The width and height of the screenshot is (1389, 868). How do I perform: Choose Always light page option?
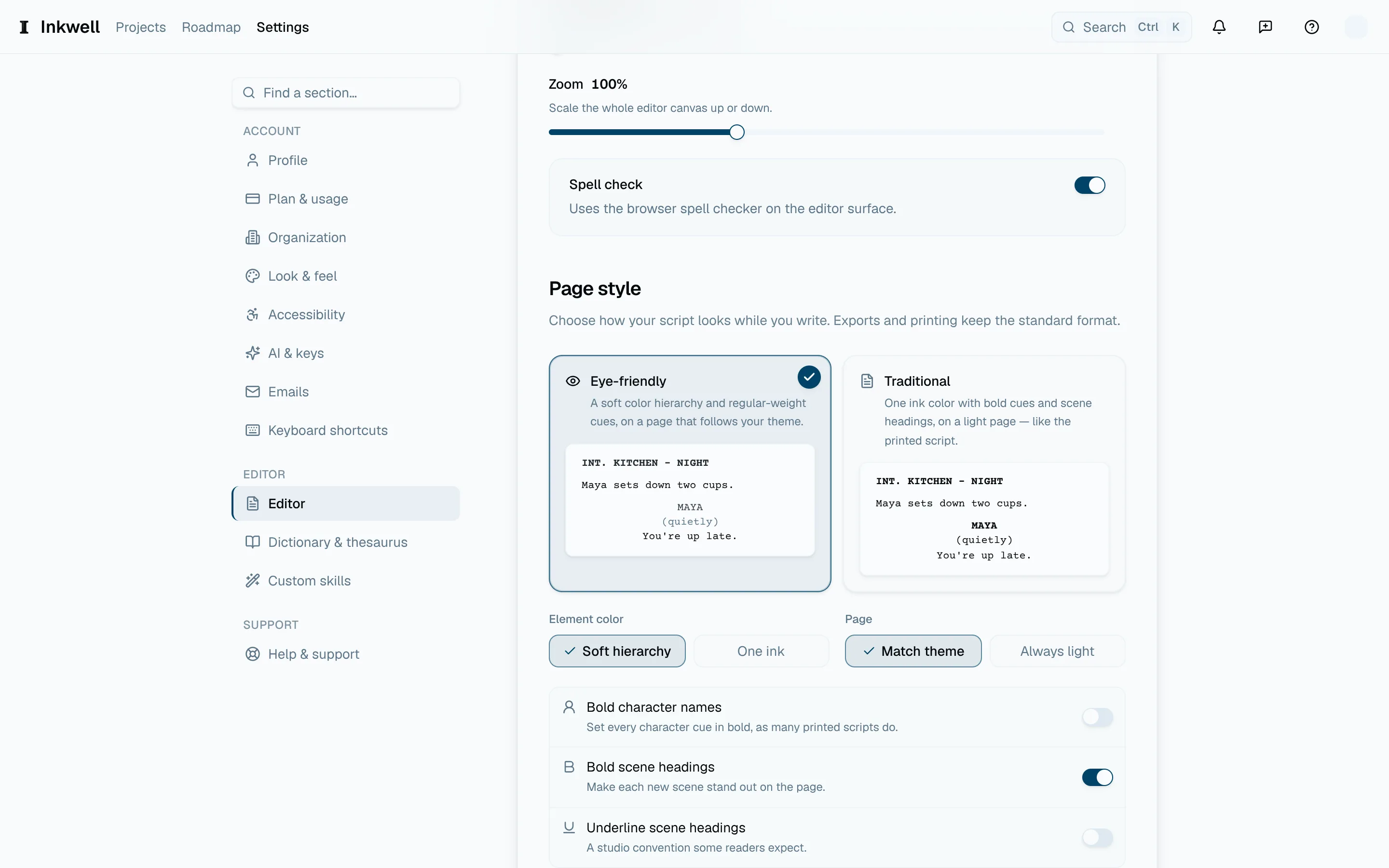[1057, 651]
